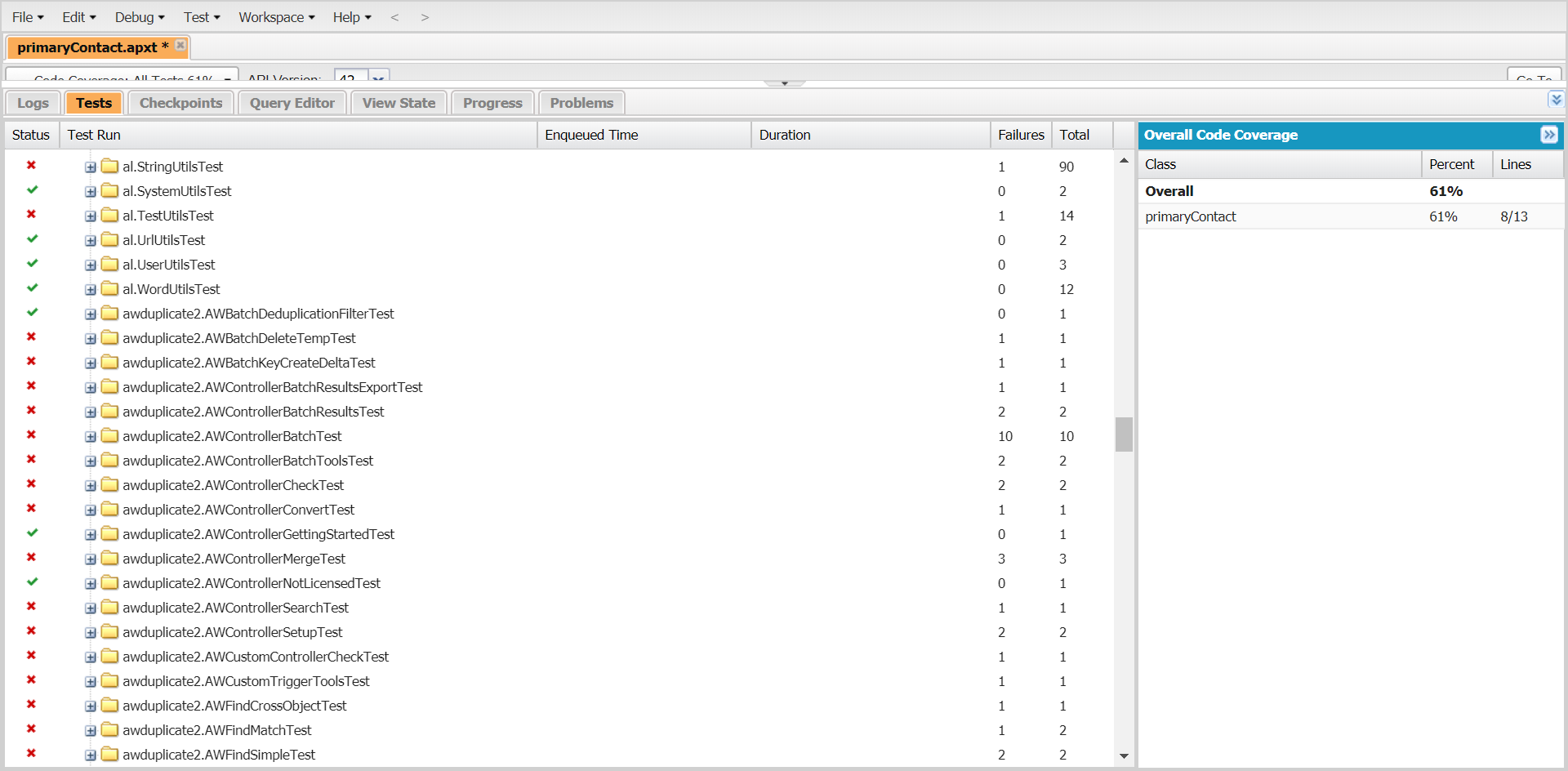Click the red X beside awduplicate2.AWControllerMergeTest
The width and height of the screenshot is (1568, 771).
[31, 558]
